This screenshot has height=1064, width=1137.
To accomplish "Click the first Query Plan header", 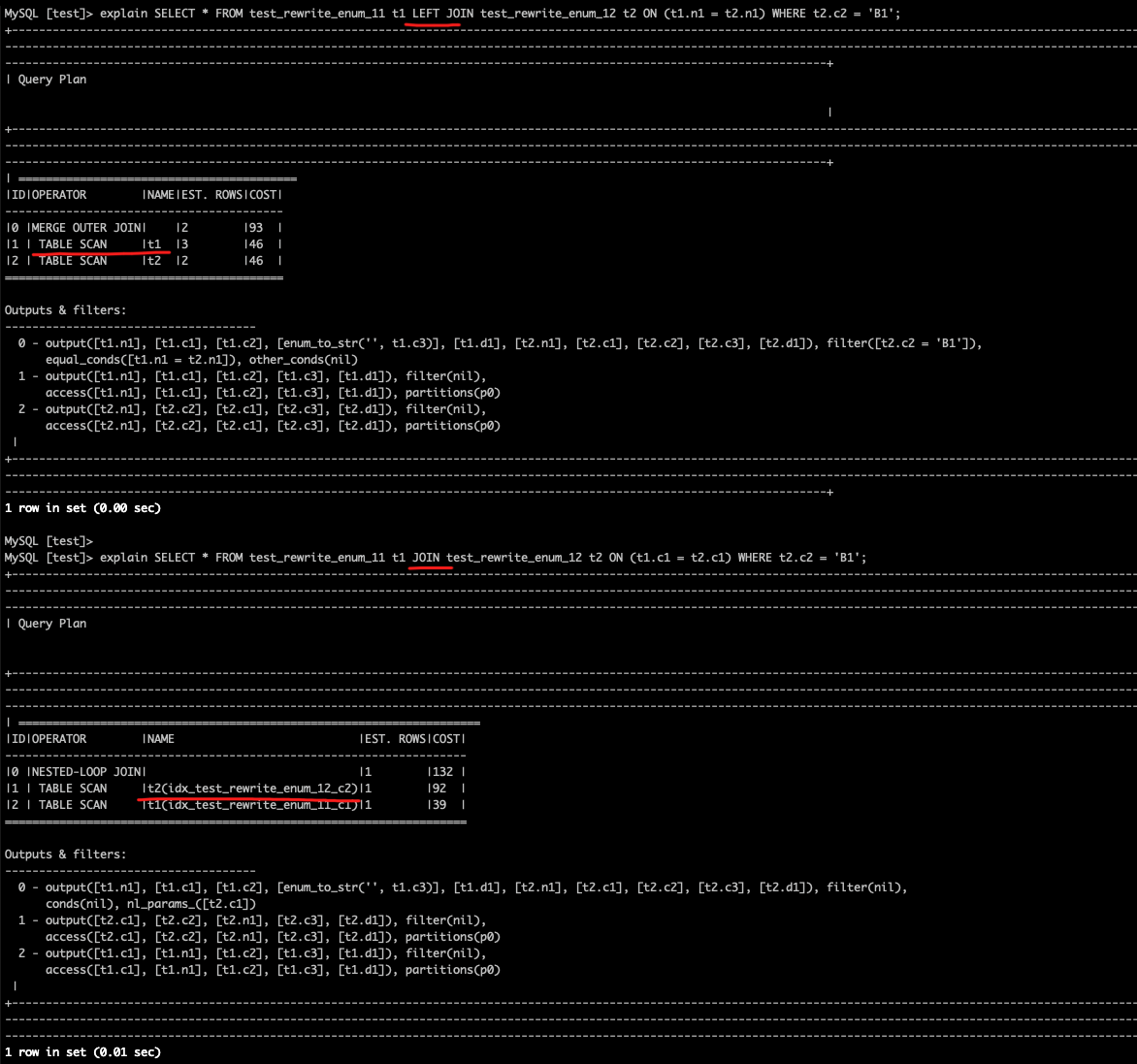I will 51,80.
